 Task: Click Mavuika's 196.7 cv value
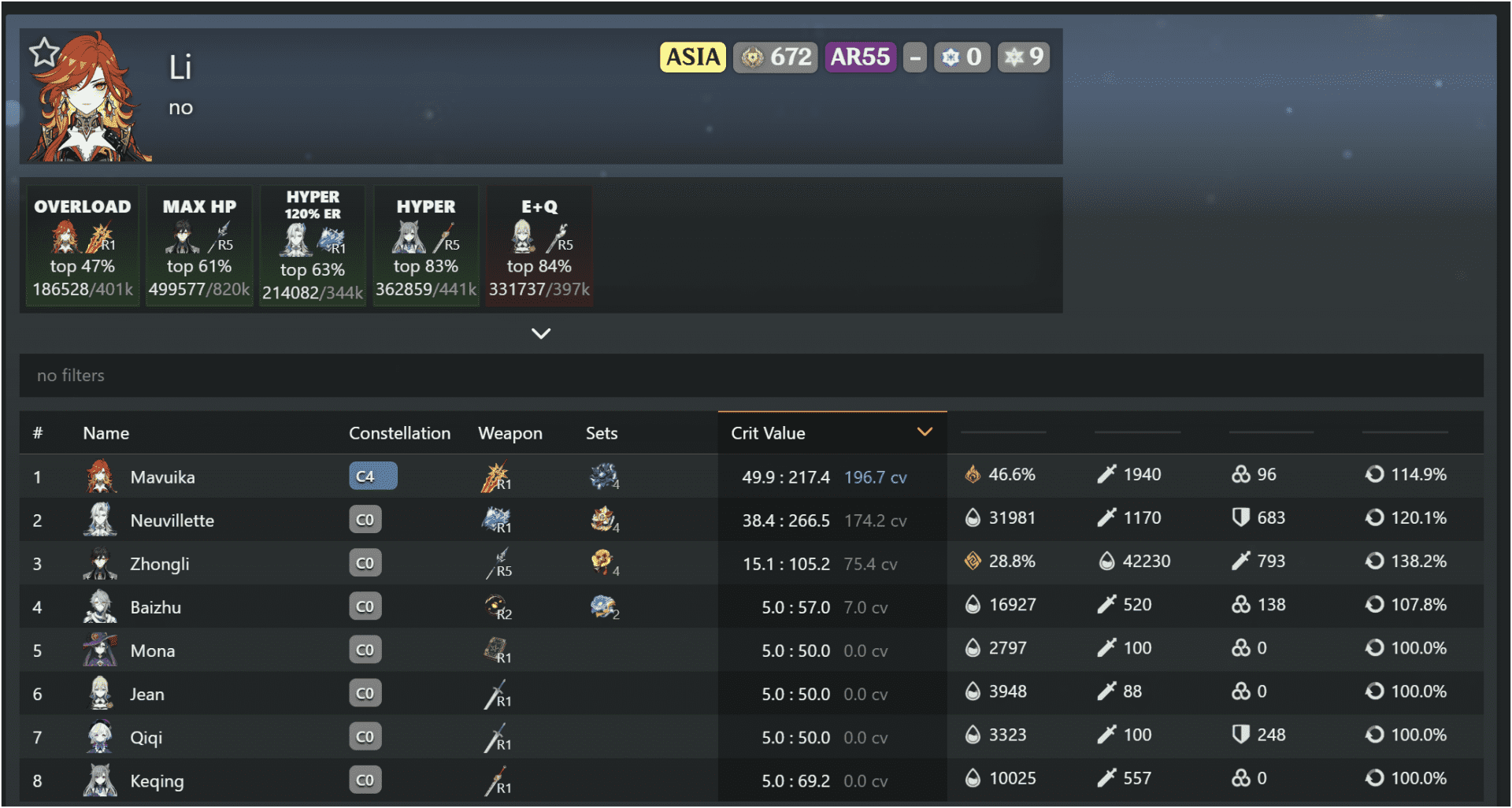[875, 477]
